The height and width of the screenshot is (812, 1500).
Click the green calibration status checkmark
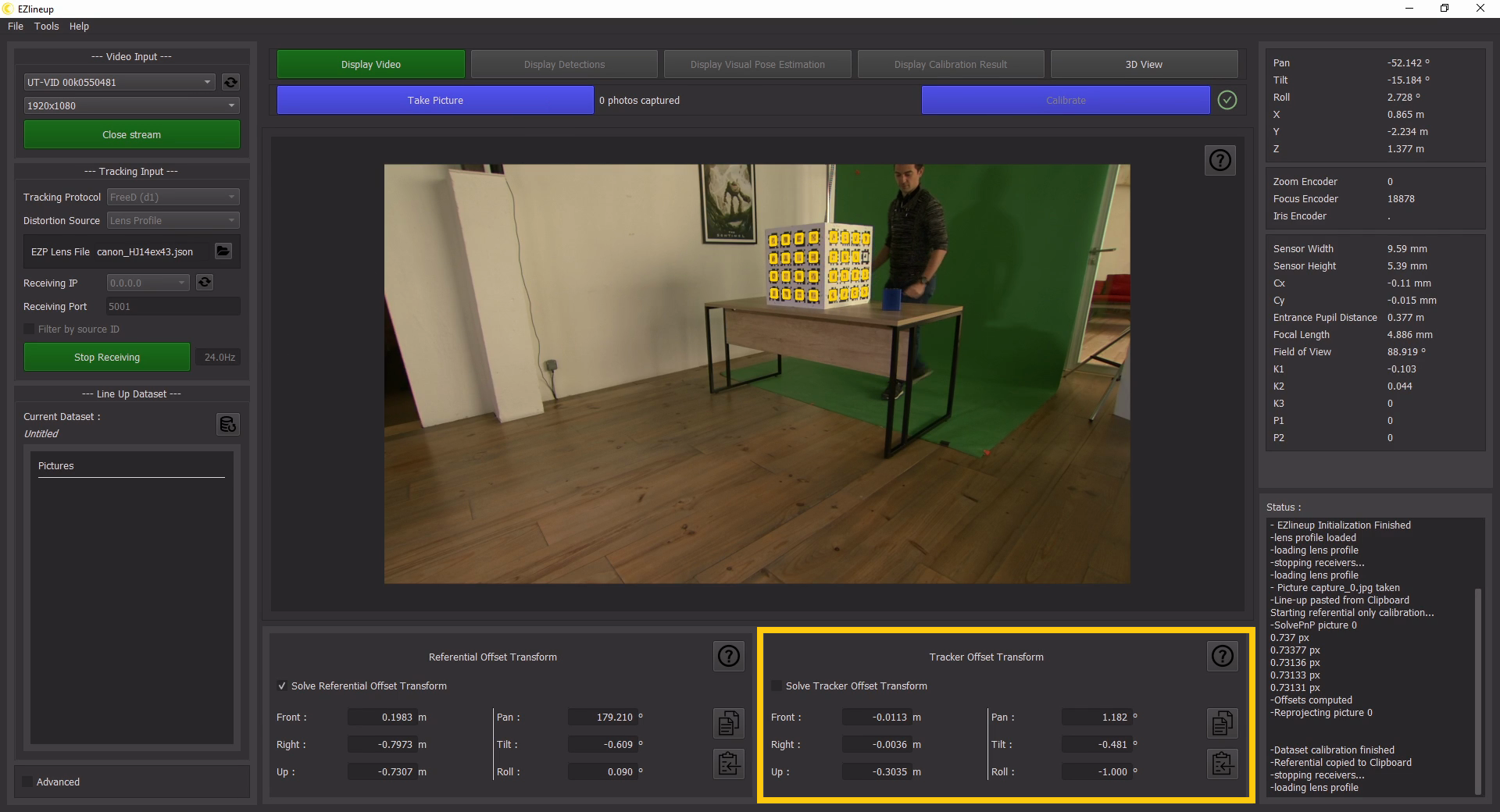pyautogui.click(x=1227, y=100)
